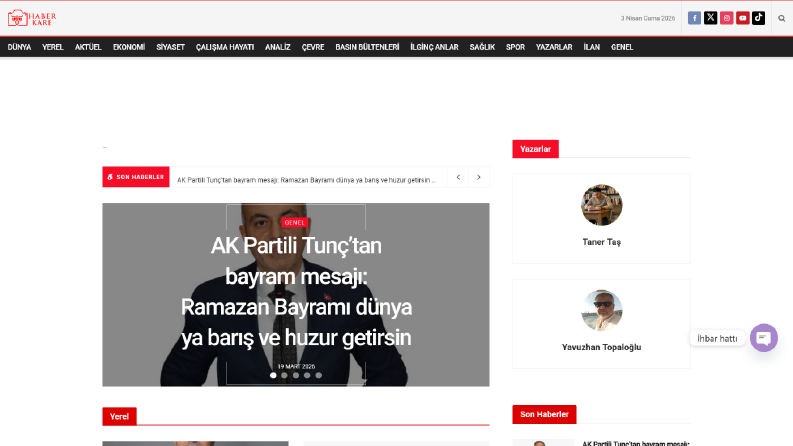Go to the AKTÜEL section
Image resolution: width=793 pixels, height=446 pixels.
click(x=88, y=47)
